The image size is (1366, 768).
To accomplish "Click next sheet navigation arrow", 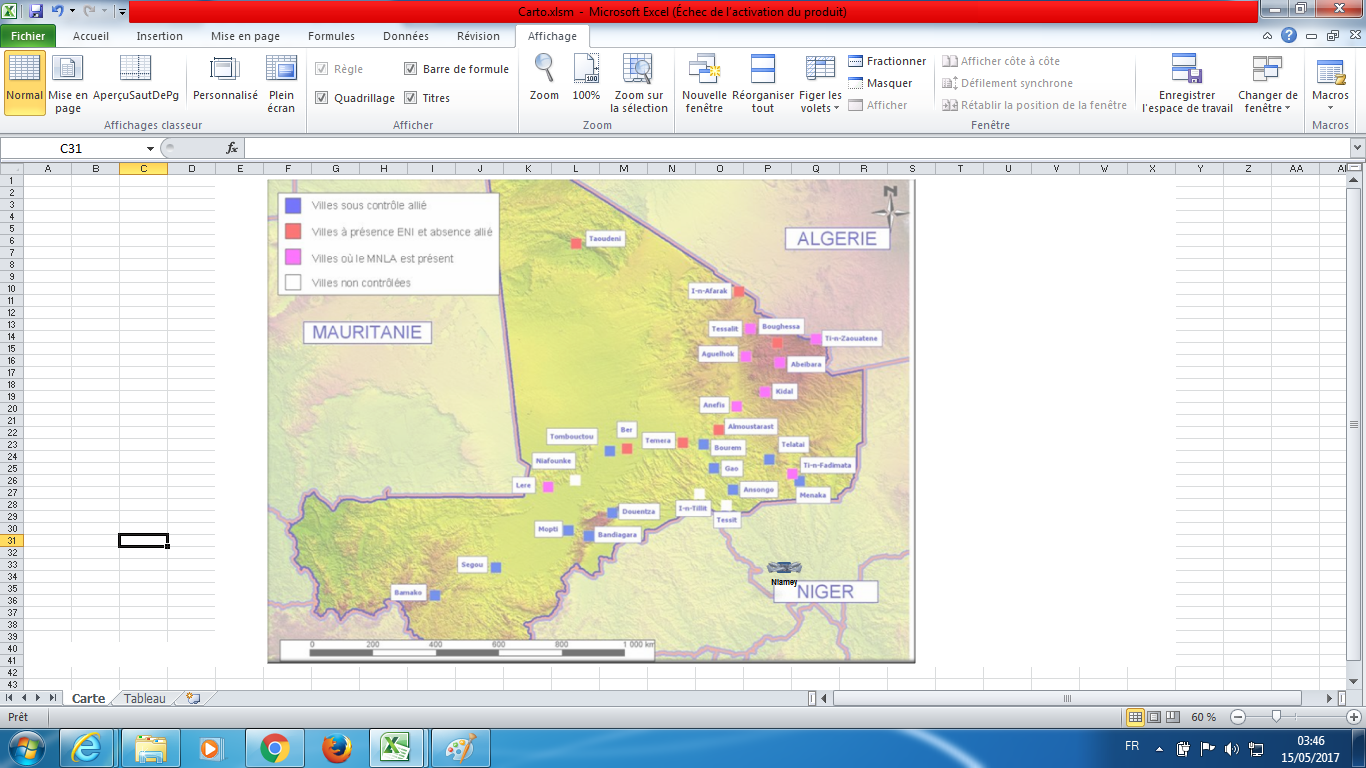I will click(39, 698).
